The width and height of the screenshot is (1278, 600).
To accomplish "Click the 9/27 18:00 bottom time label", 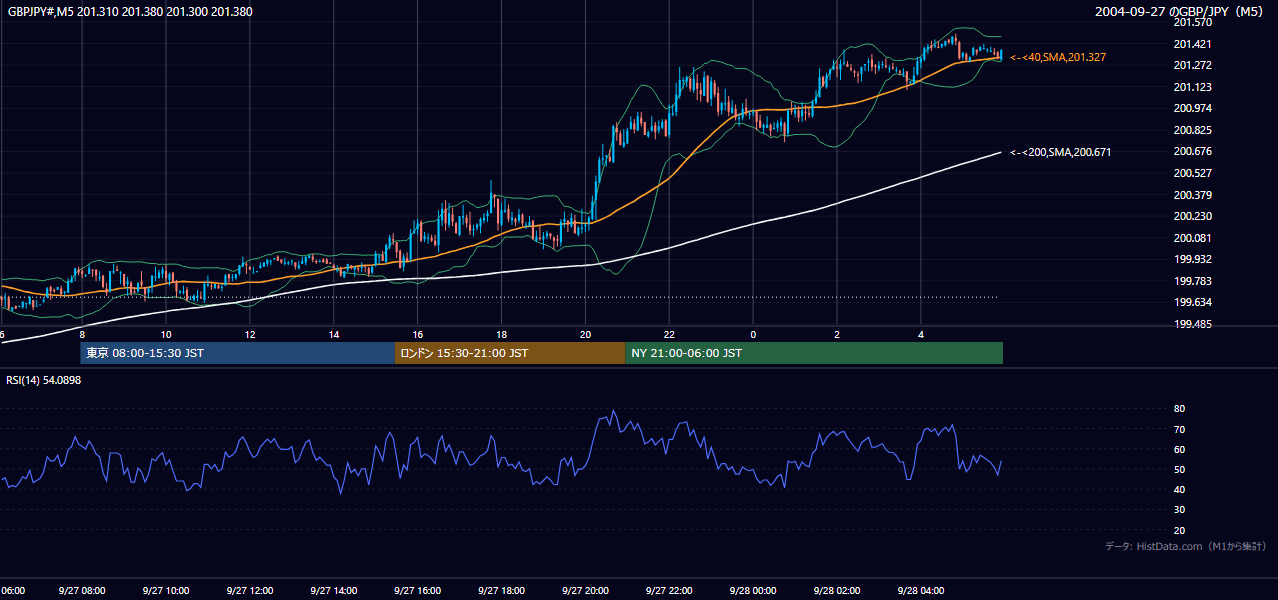I will tap(502, 591).
